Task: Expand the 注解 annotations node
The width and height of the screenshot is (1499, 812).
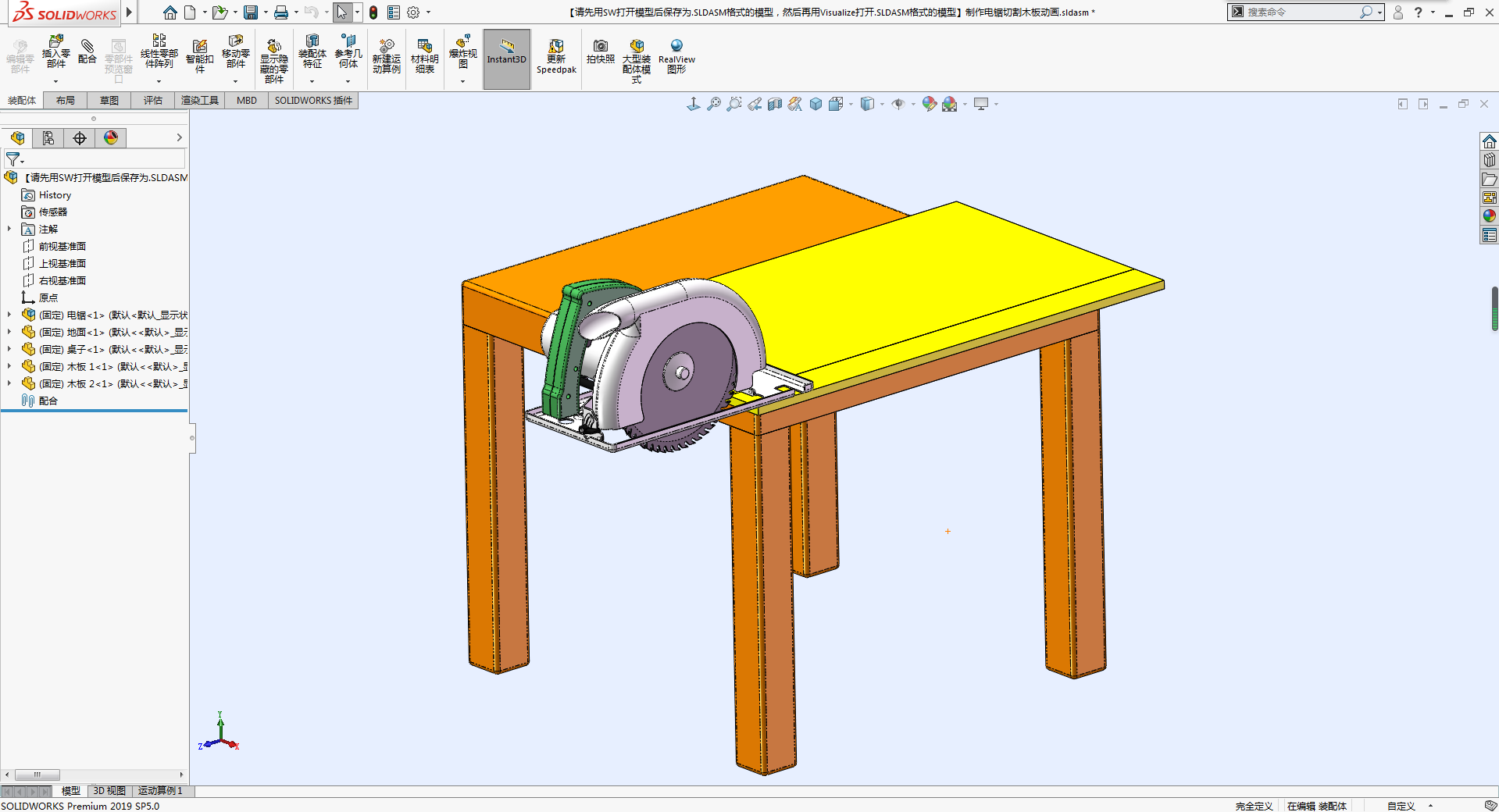Action: tap(9, 229)
